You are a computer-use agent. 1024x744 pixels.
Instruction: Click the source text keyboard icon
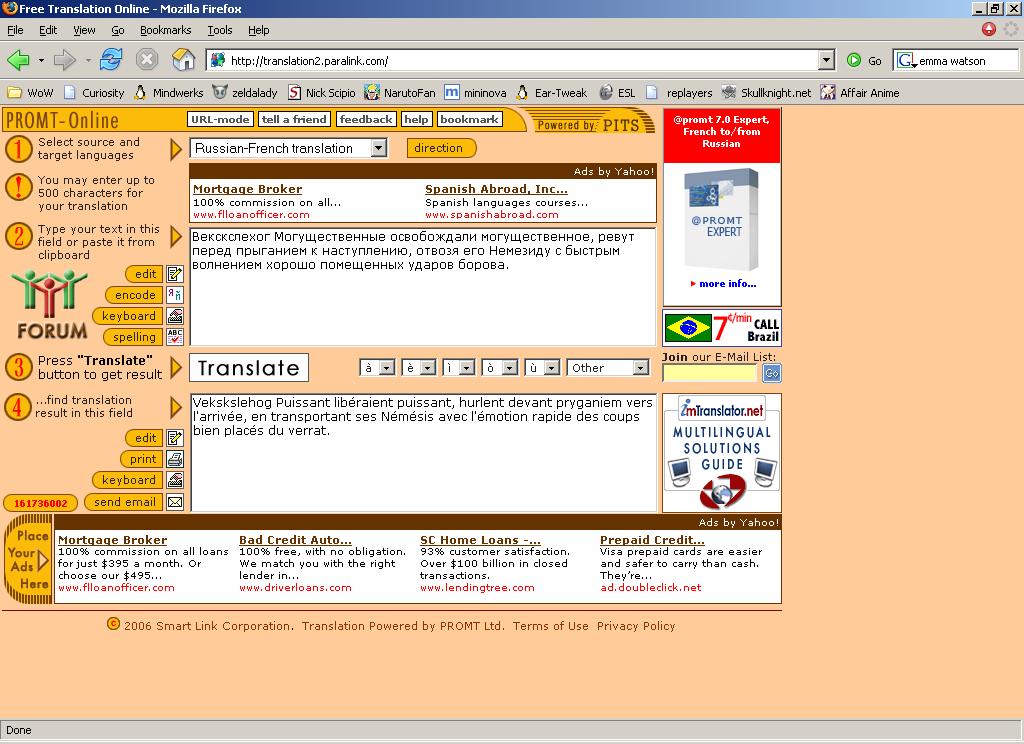(x=175, y=316)
